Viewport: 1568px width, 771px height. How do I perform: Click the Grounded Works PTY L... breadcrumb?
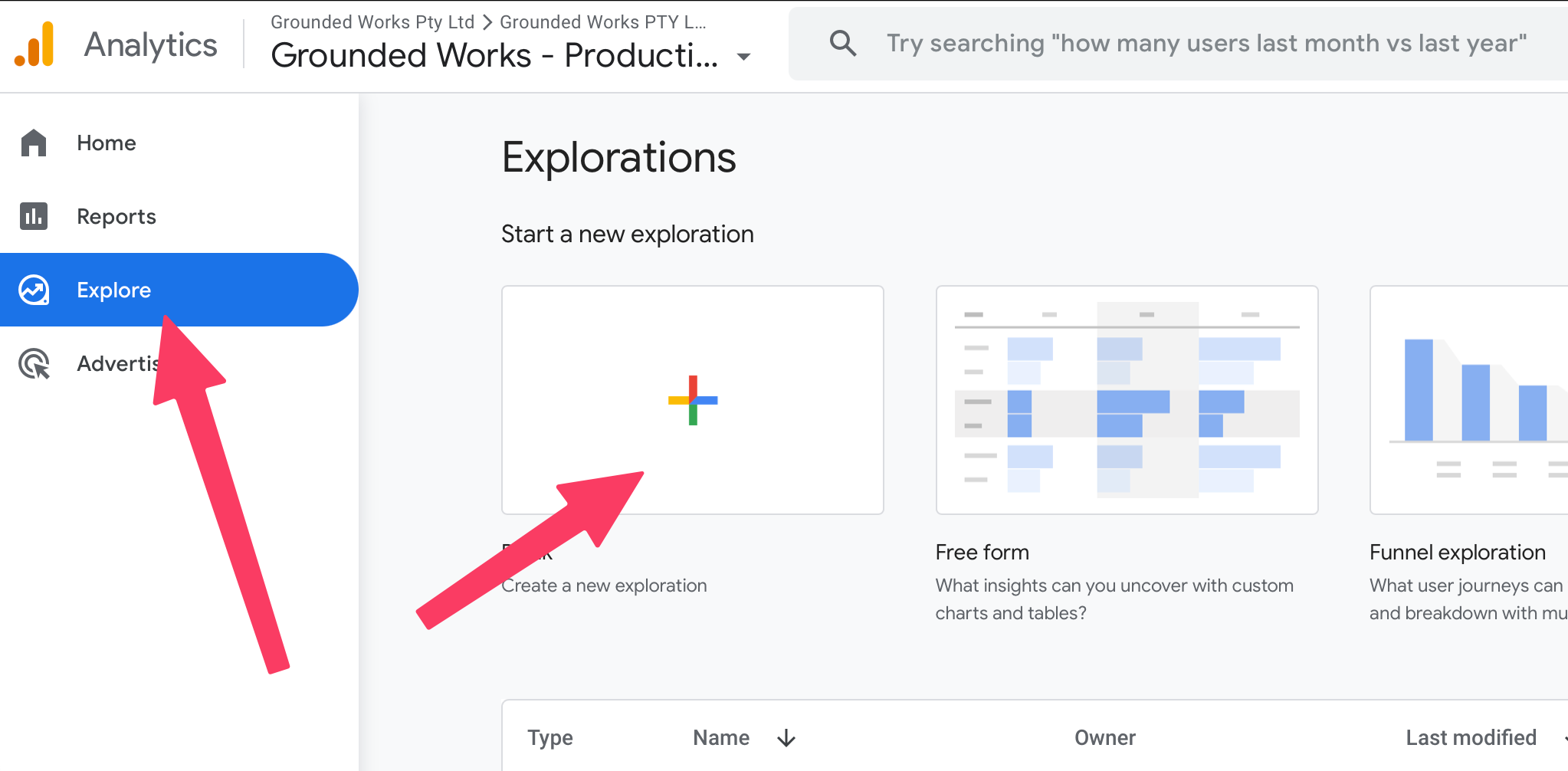[x=603, y=21]
